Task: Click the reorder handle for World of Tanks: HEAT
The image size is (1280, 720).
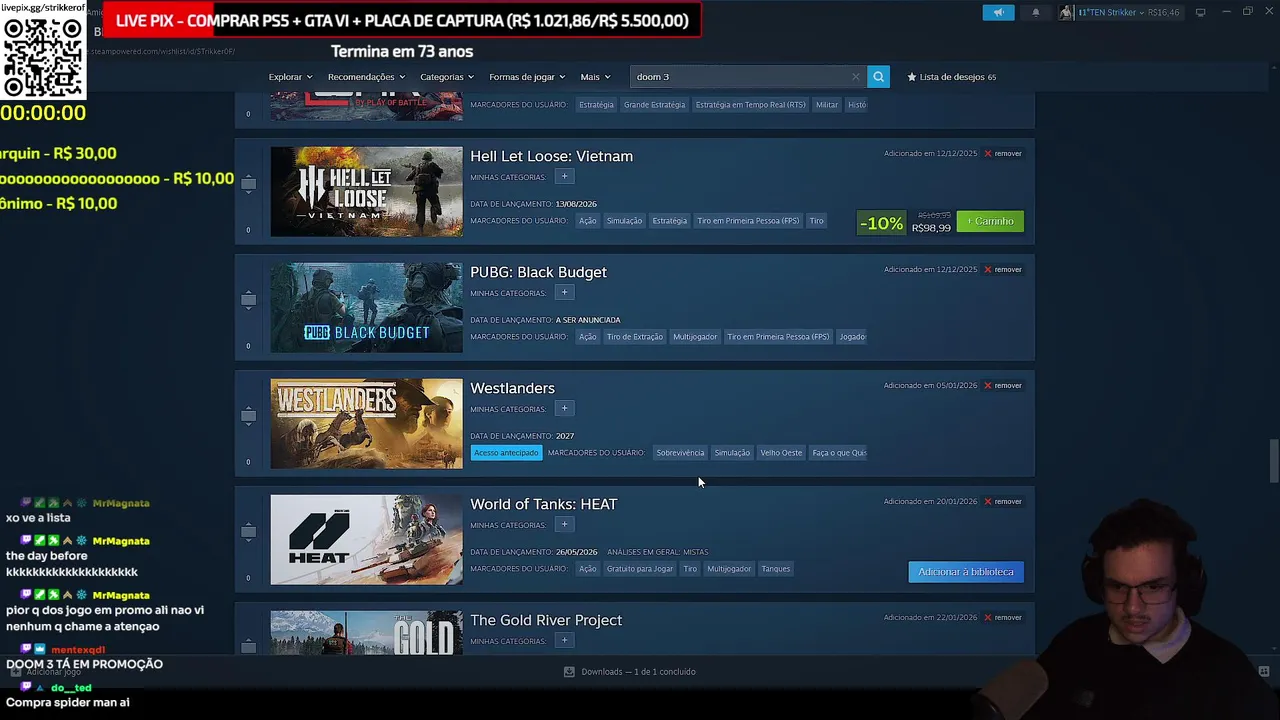Action: [x=248, y=532]
